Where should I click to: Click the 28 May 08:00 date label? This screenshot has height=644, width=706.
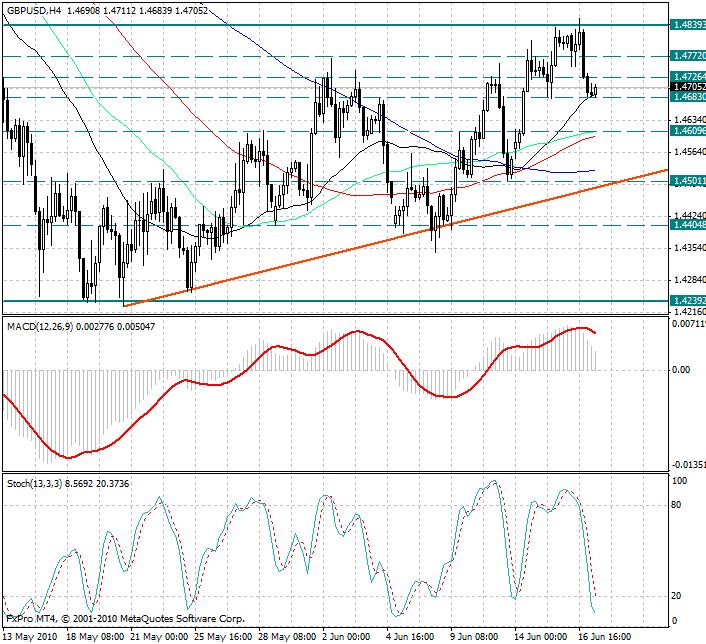pyautogui.click(x=287, y=637)
